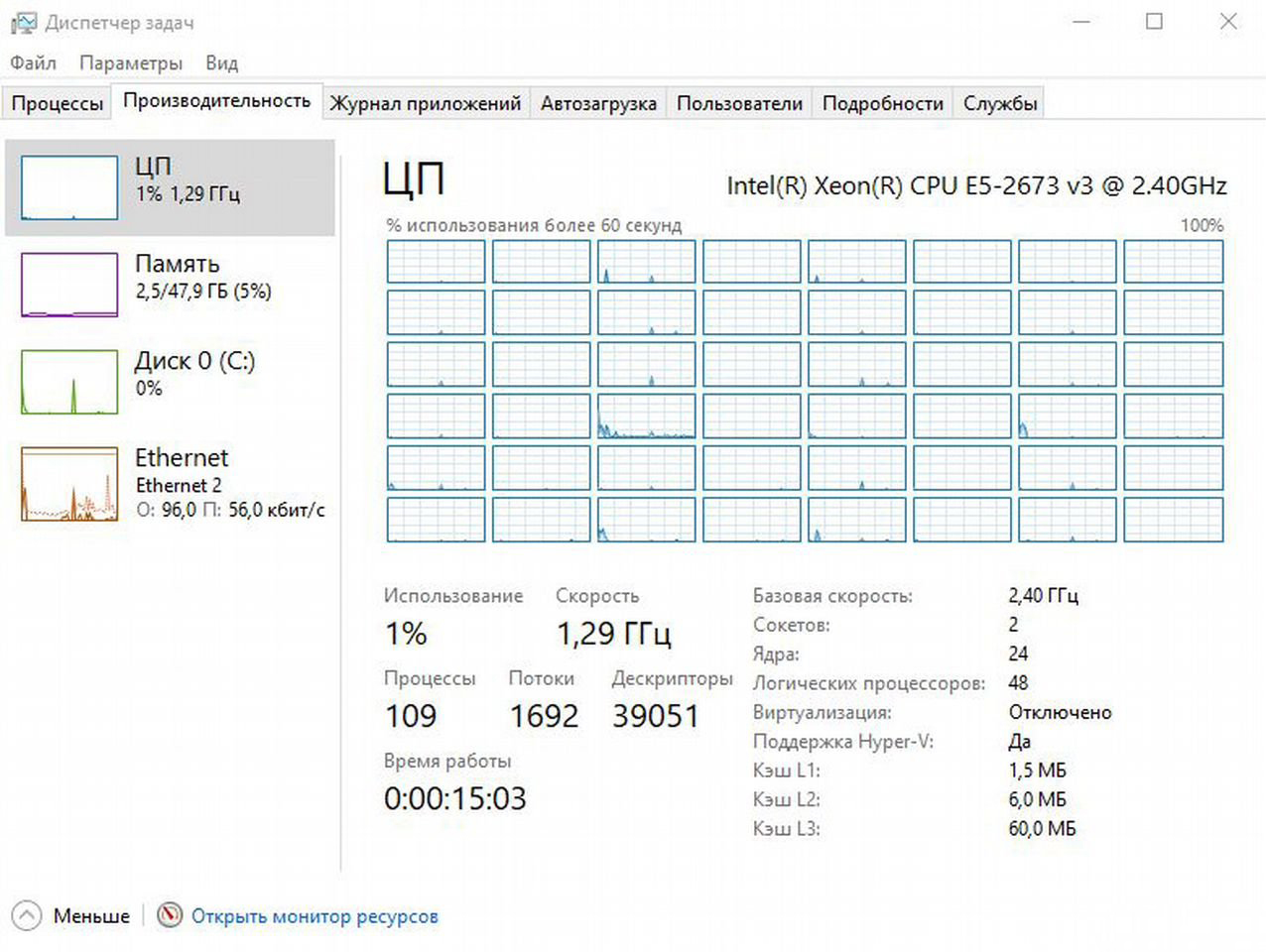The height and width of the screenshot is (952, 1266).
Task: Select the Память performance item
Action: pos(170,285)
